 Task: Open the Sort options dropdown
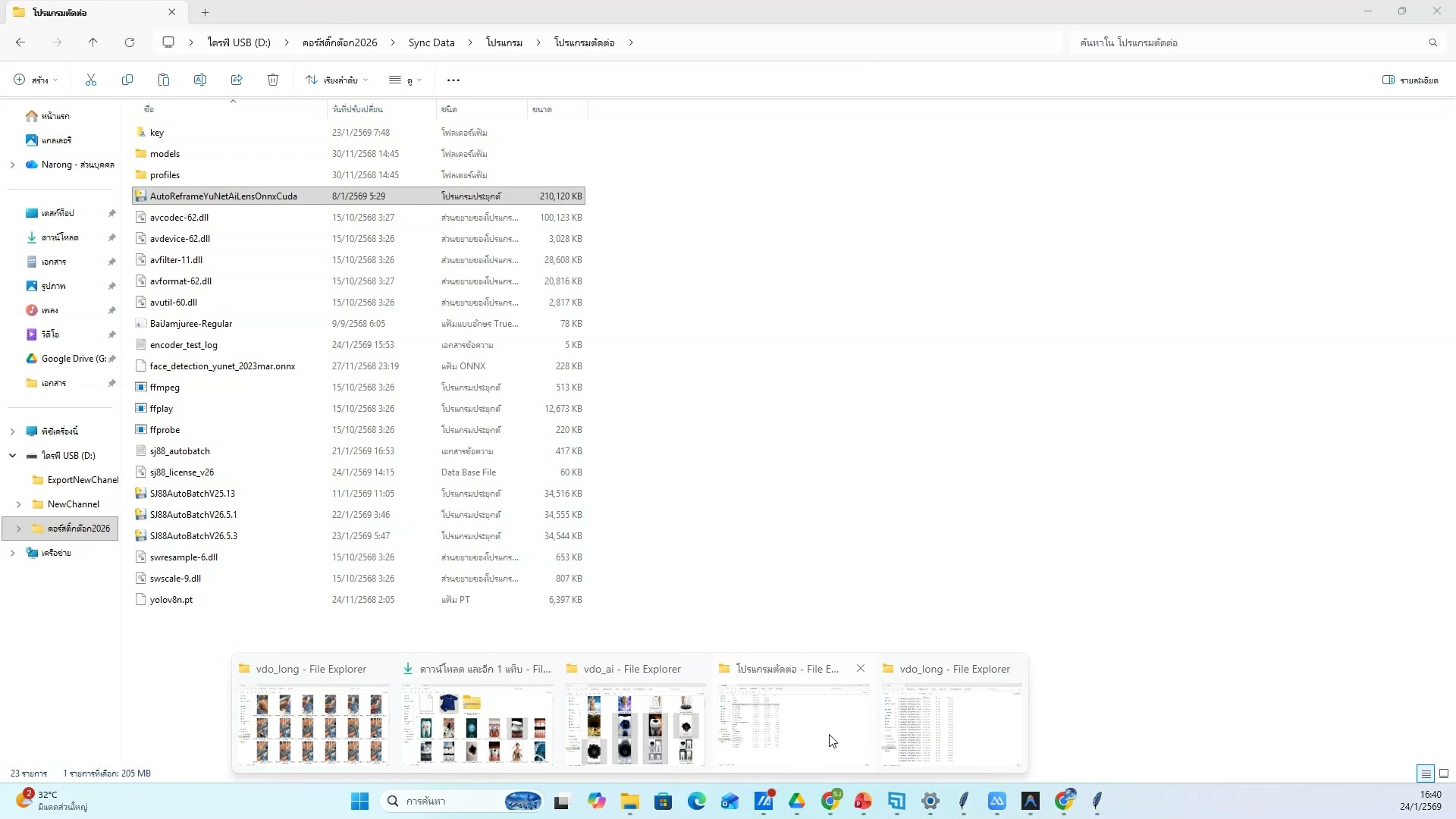(x=337, y=80)
